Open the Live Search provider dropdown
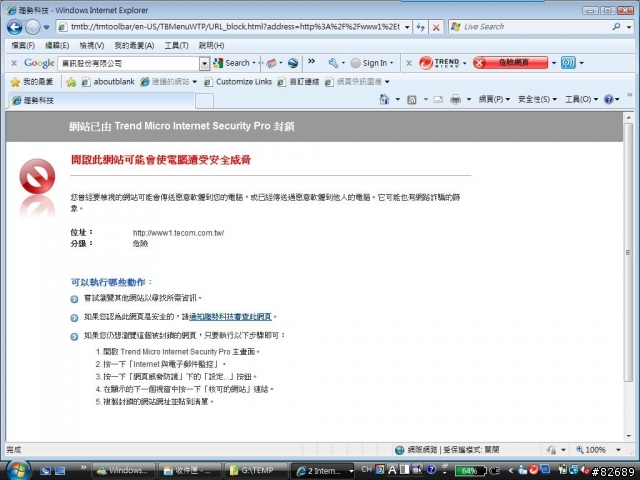640x480 pixels. point(629,27)
